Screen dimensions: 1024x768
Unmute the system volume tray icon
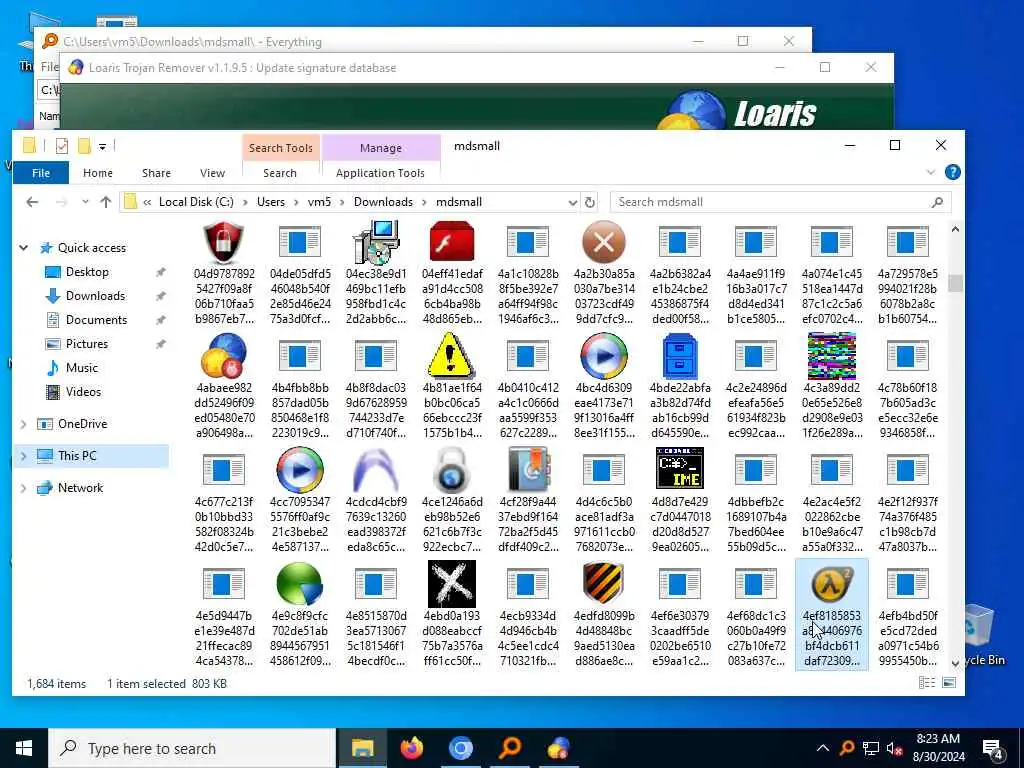[x=894, y=748]
